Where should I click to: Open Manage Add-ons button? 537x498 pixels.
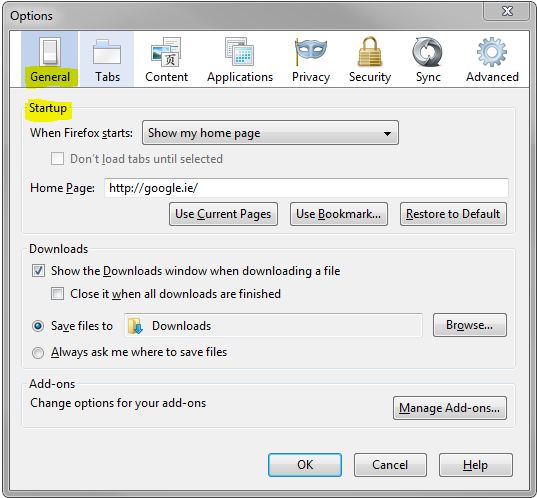[x=450, y=408]
